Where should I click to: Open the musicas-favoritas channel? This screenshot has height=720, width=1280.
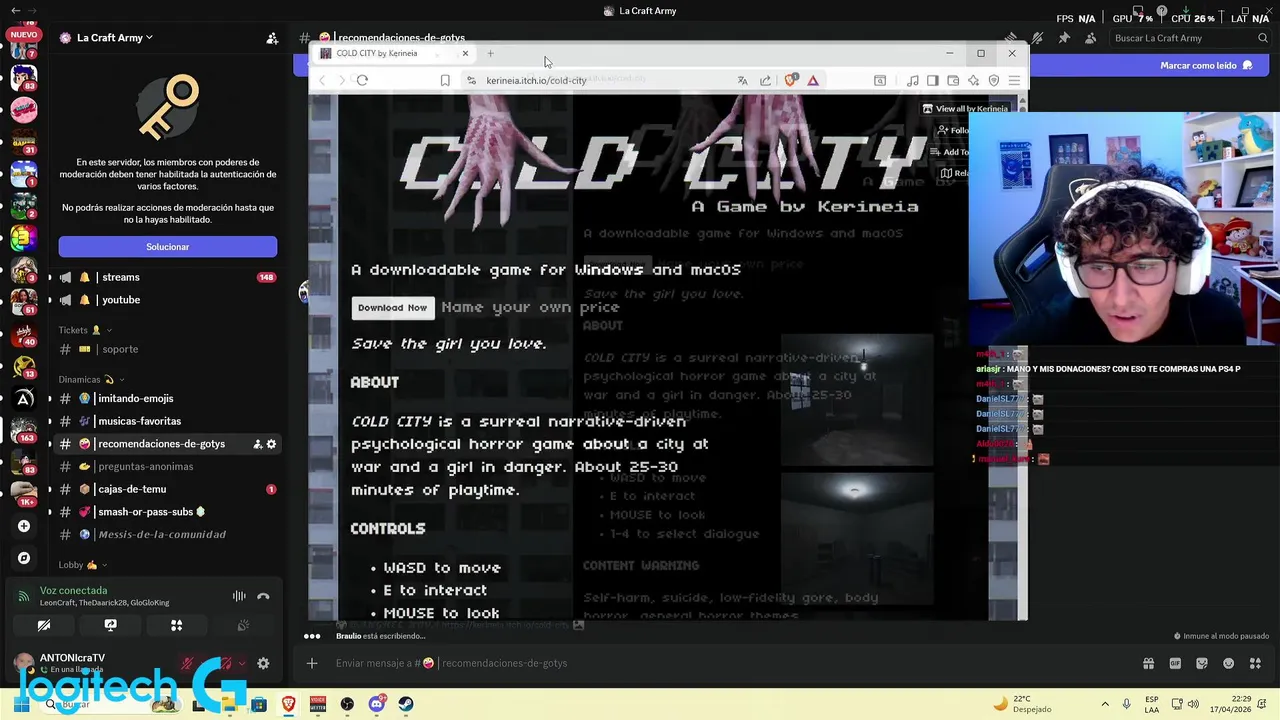pos(168,421)
